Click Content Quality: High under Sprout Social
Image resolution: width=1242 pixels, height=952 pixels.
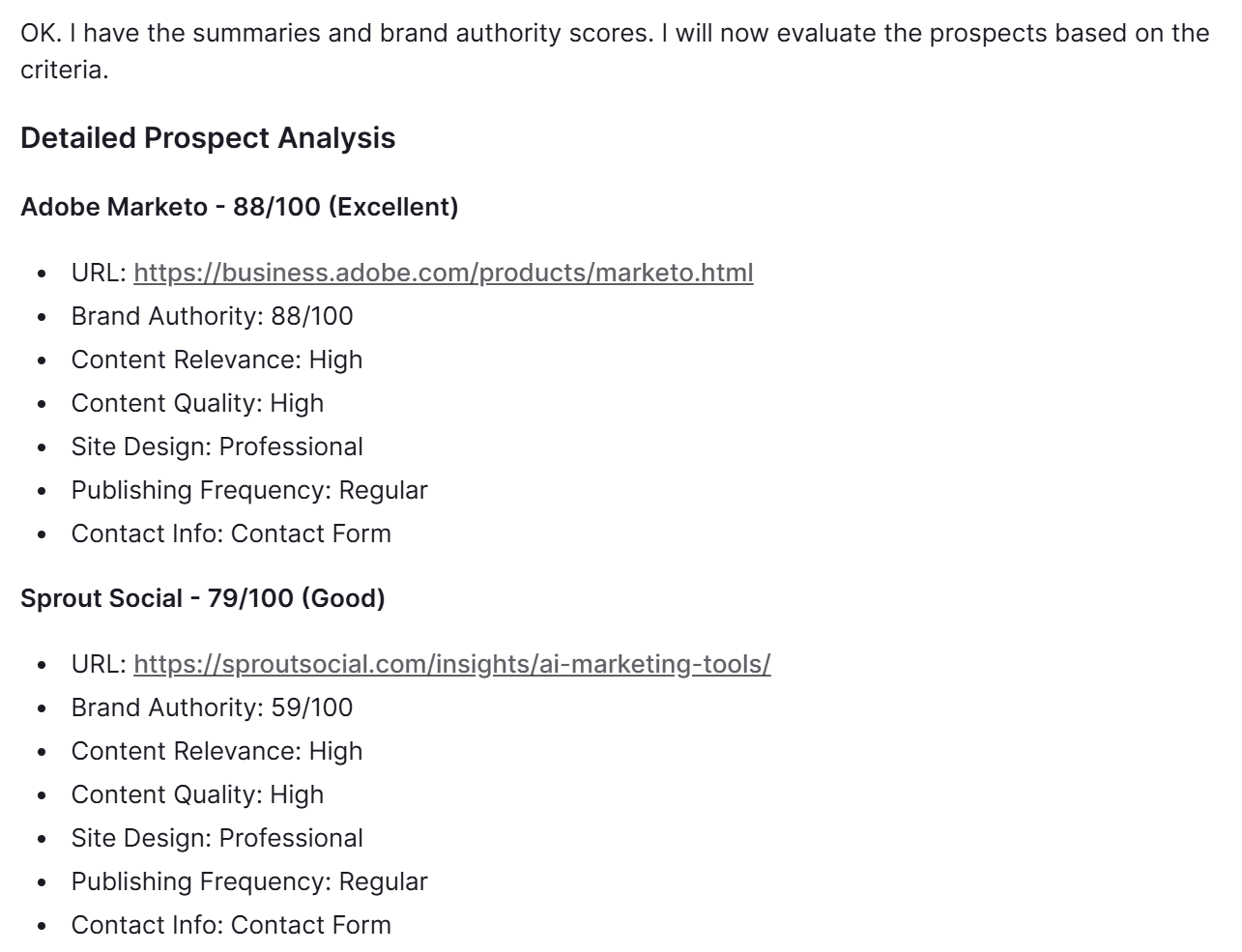coord(197,794)
